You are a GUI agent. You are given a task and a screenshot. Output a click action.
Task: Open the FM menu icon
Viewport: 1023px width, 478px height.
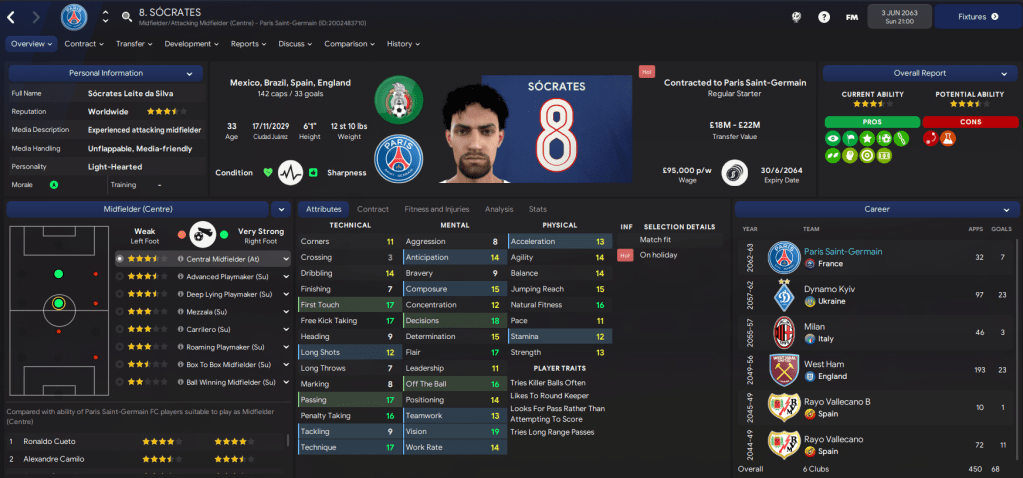click(x=851, y=18)
